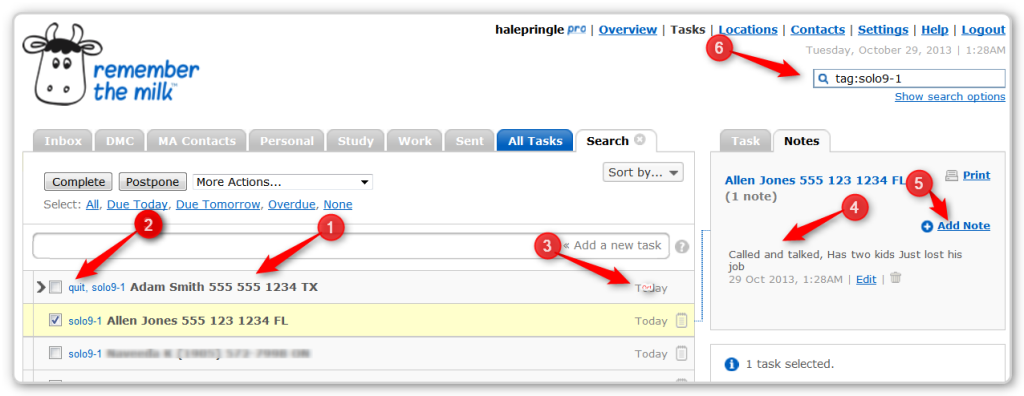The height and width of the screenshot is (396, 1024).
Task: Select tasks Due Today
Action: (x=137, y=204)
